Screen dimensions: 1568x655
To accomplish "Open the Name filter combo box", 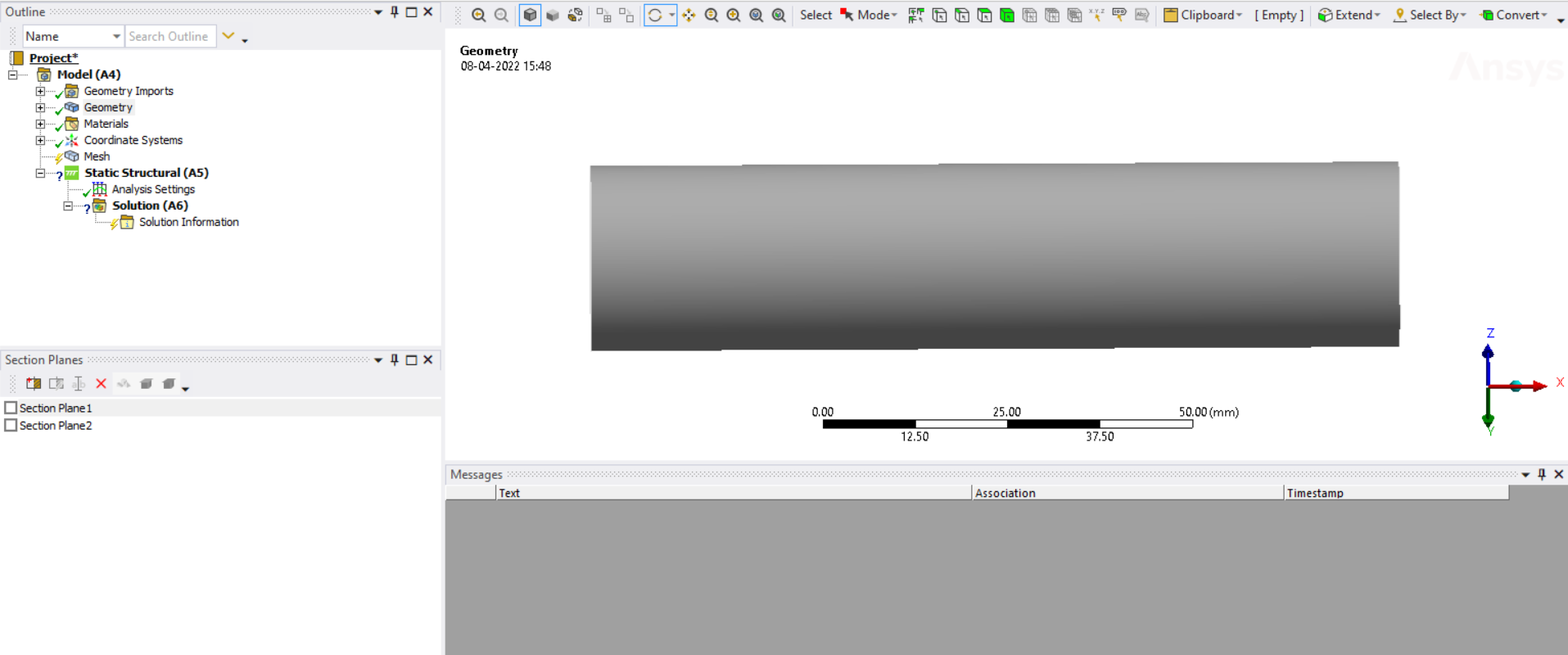I will coord(73,36).
